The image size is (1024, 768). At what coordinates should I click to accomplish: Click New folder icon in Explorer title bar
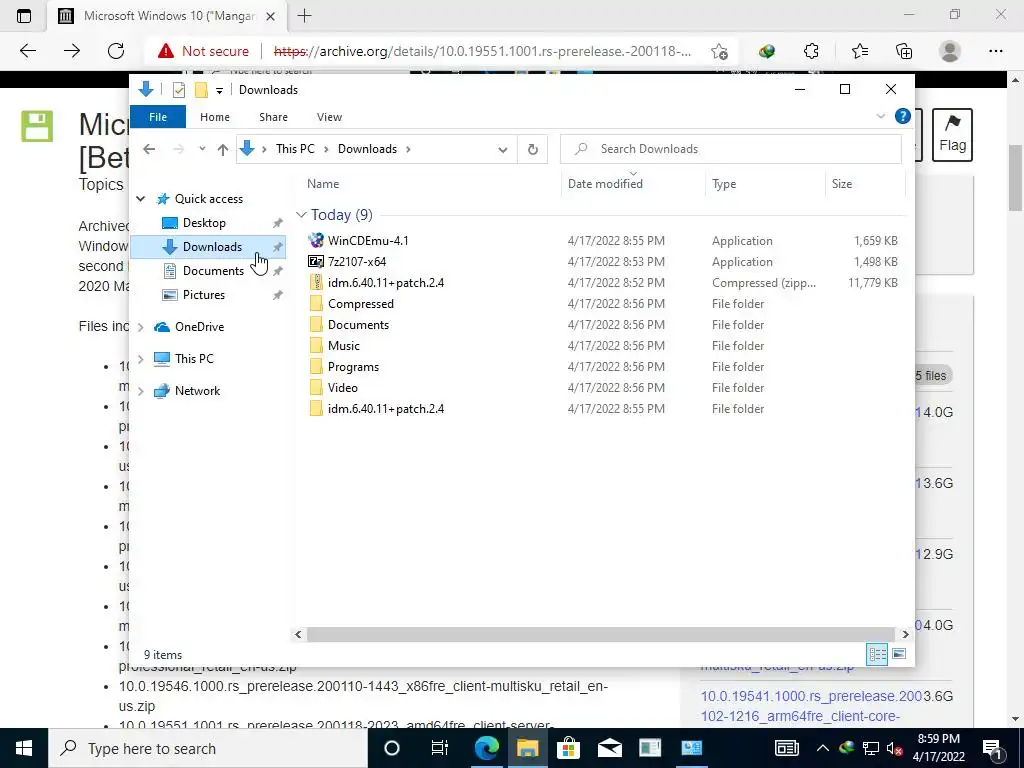click(201, 90)
